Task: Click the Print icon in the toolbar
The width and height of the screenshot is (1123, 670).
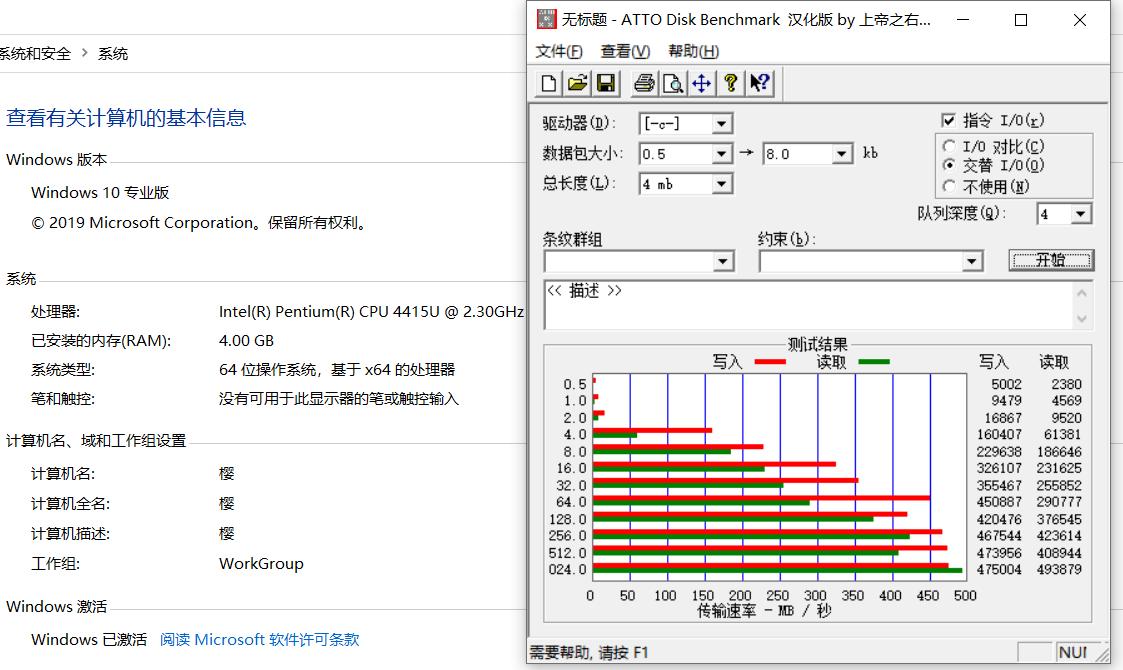Action: click(643, 83)
